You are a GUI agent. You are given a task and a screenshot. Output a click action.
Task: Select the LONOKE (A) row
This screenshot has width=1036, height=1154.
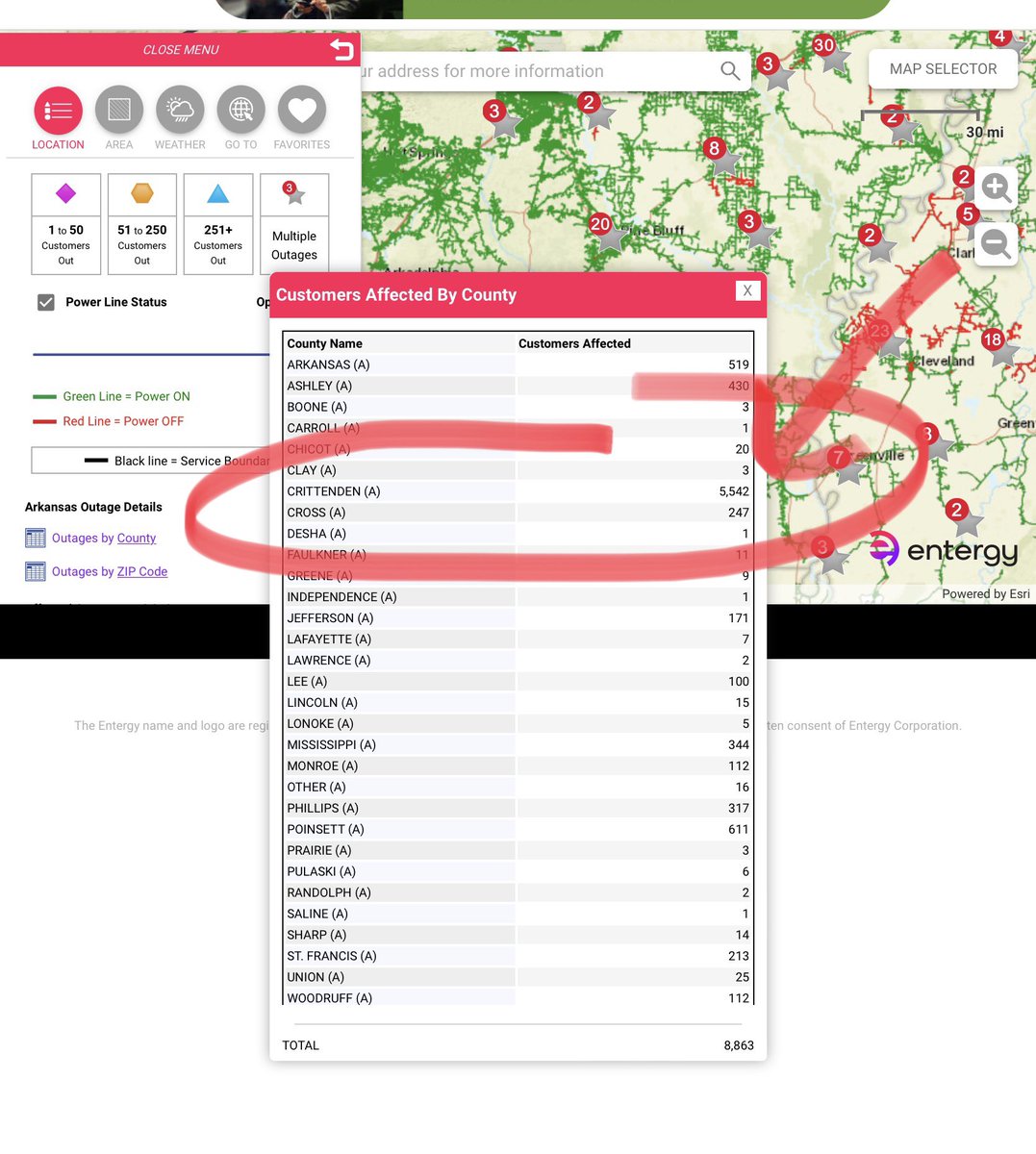[518, 724]
